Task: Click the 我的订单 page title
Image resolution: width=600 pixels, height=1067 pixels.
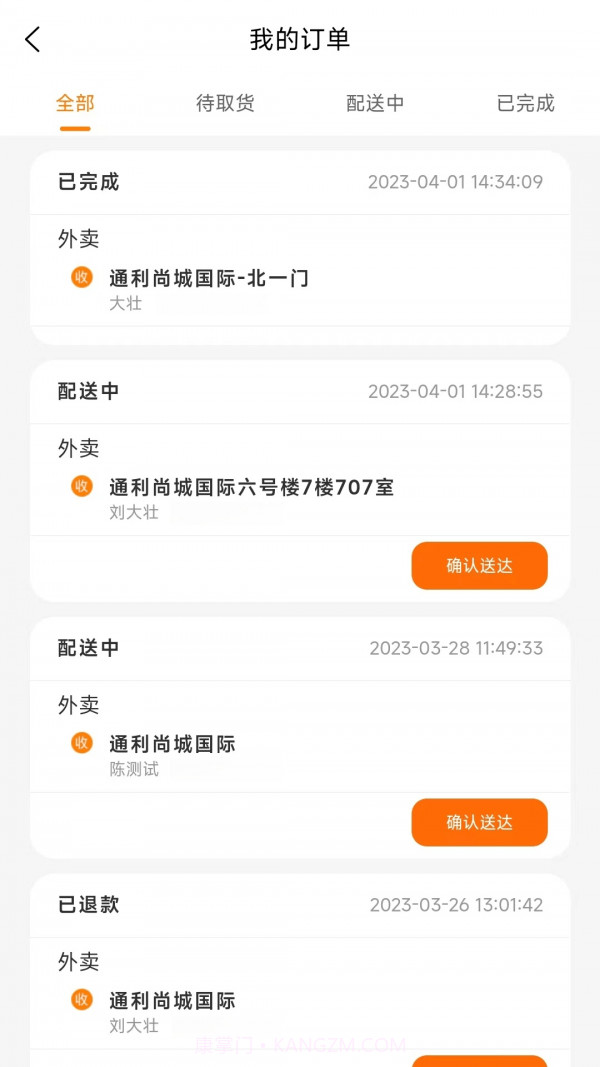Action: [300, 39]
